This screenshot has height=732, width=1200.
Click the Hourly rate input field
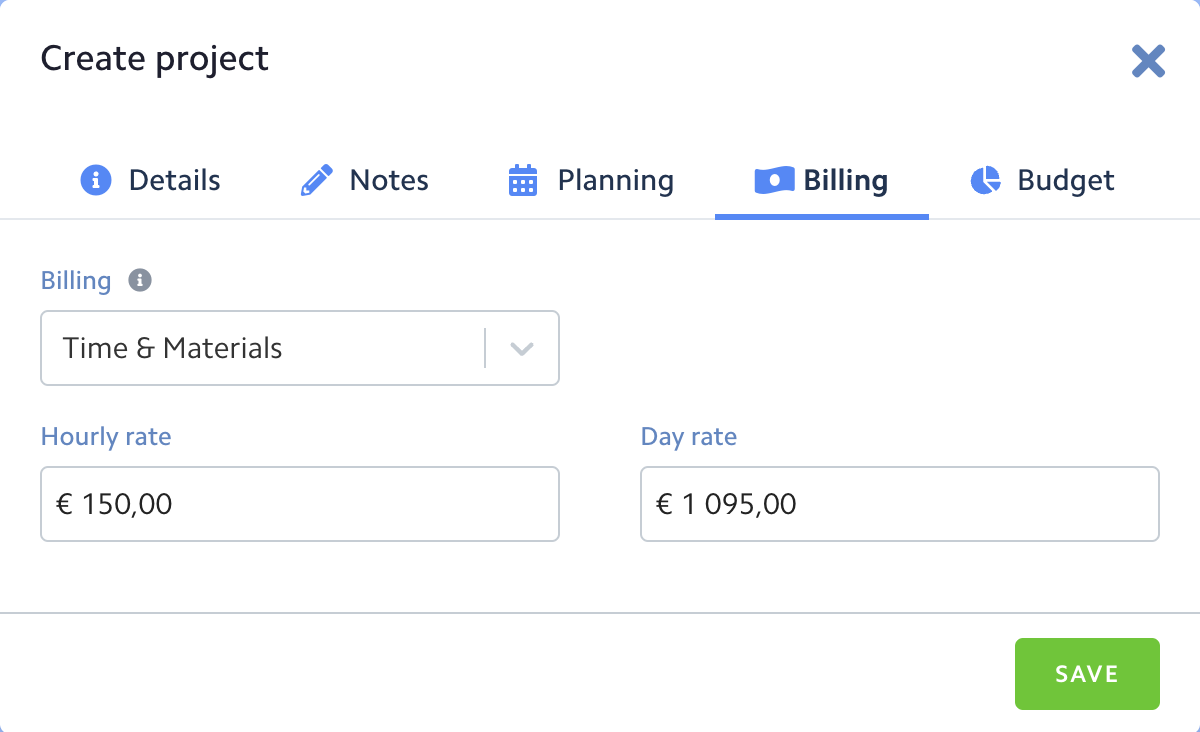299,504
